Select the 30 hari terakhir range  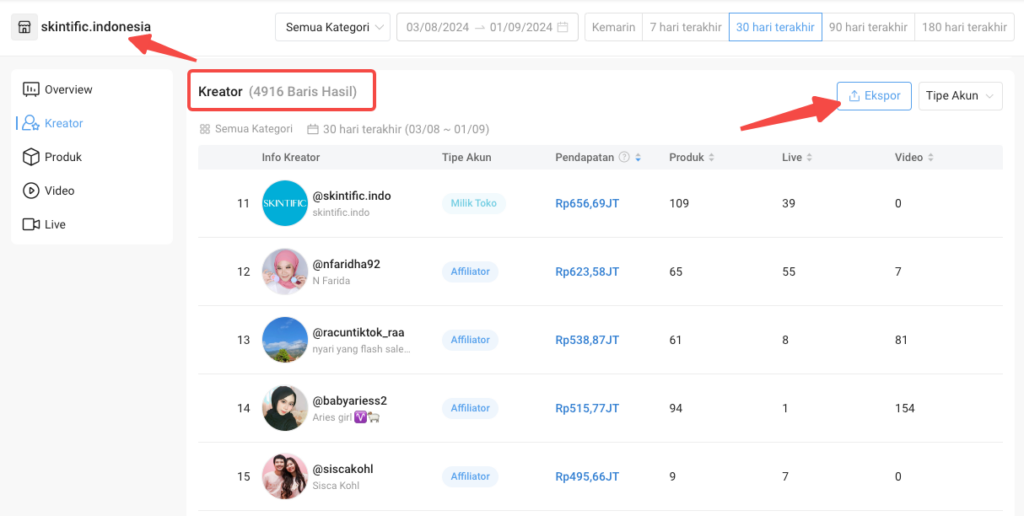[x=775, y=27]
